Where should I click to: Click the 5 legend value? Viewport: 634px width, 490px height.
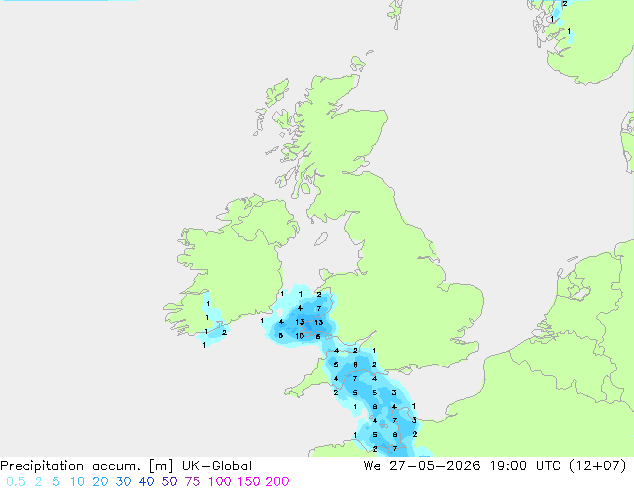[x=56, y=482]
